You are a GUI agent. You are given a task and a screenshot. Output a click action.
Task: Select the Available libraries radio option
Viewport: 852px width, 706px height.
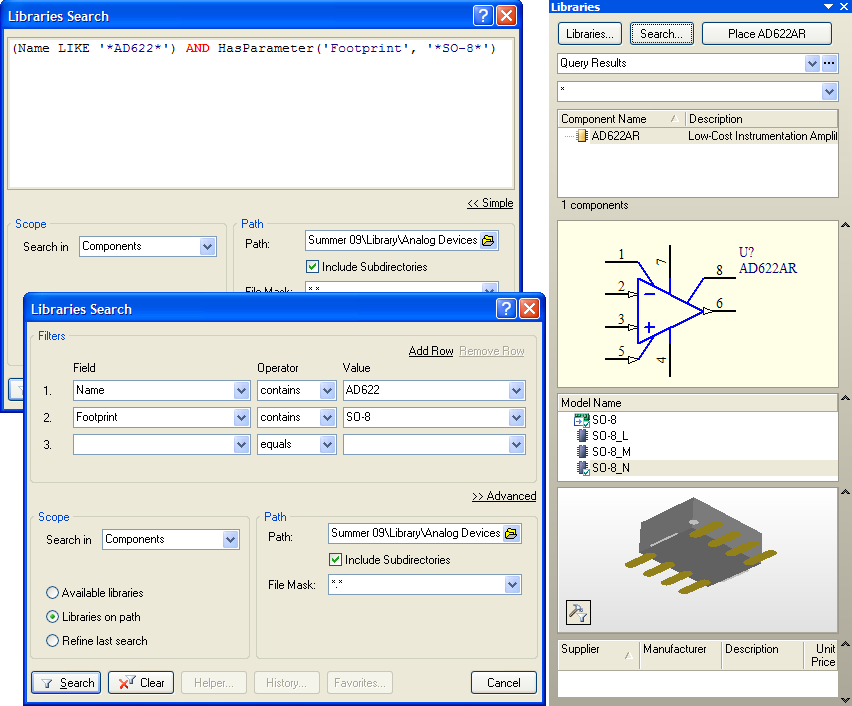coord(53,593)
